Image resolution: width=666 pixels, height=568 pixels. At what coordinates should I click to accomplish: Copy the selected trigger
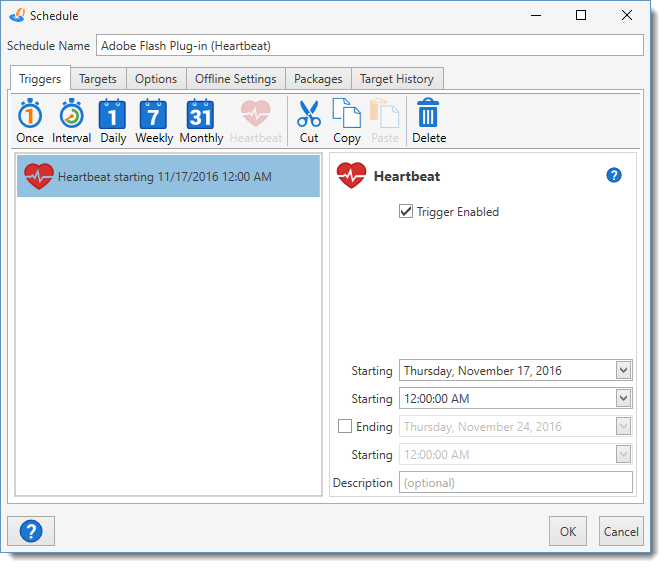pos(347,121)
